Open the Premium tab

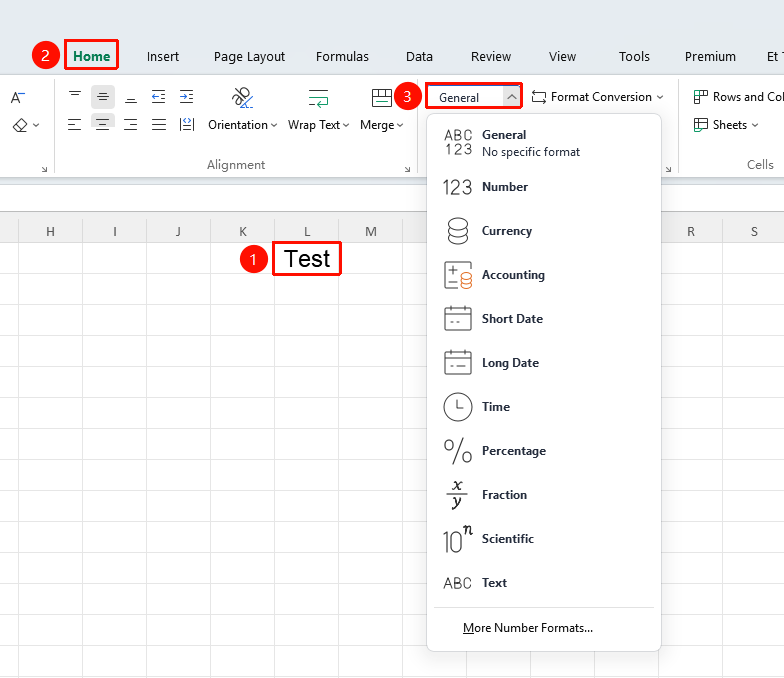[x=710, y=56]
